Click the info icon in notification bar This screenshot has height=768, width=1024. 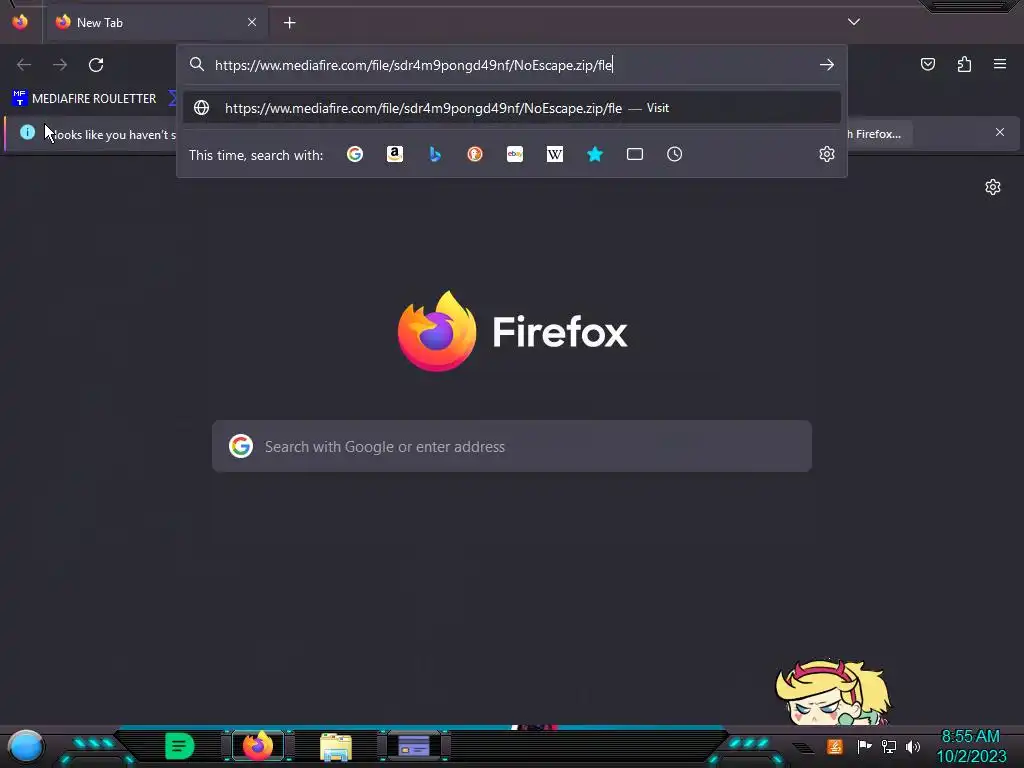tap(27, 133)
